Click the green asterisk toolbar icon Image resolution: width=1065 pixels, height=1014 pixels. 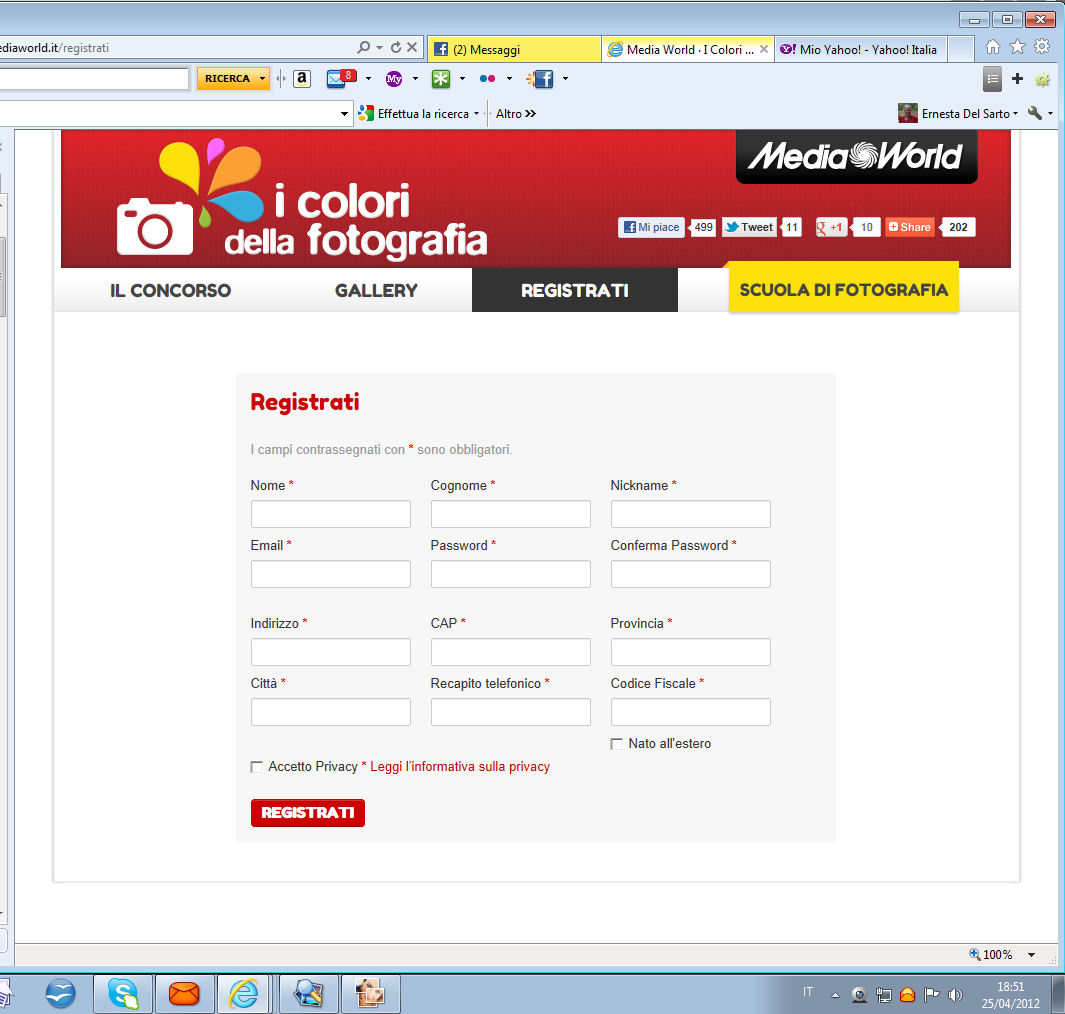point(441,79)
